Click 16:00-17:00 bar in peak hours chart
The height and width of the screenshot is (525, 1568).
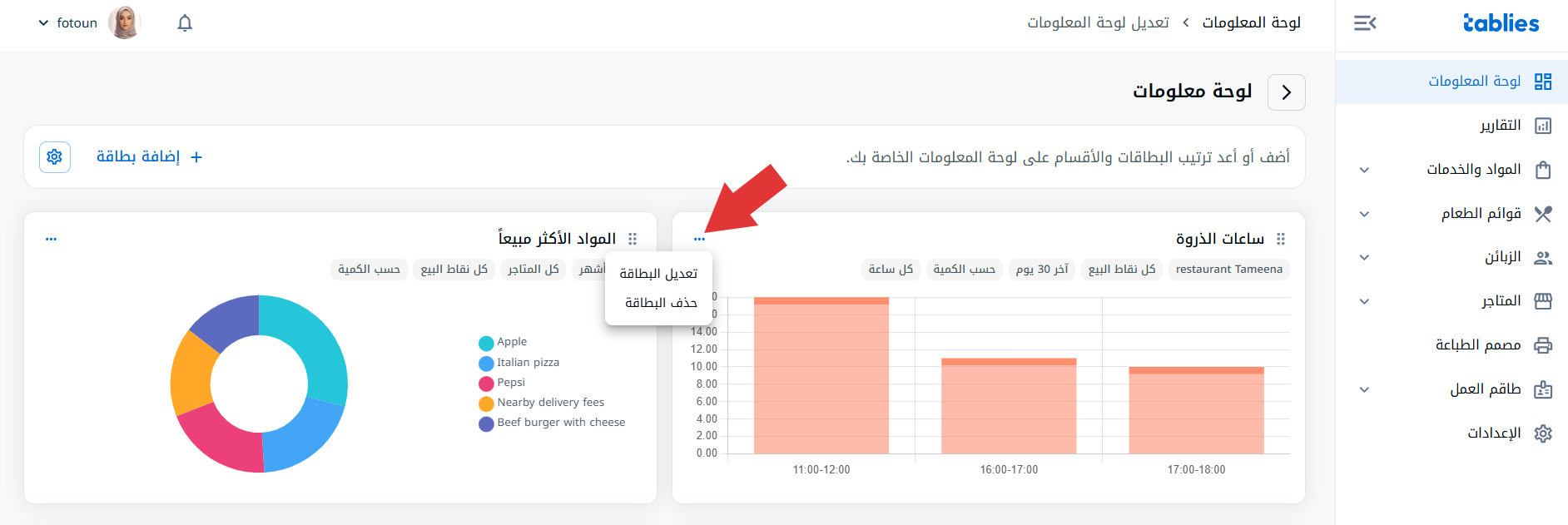click(1009, 406)
